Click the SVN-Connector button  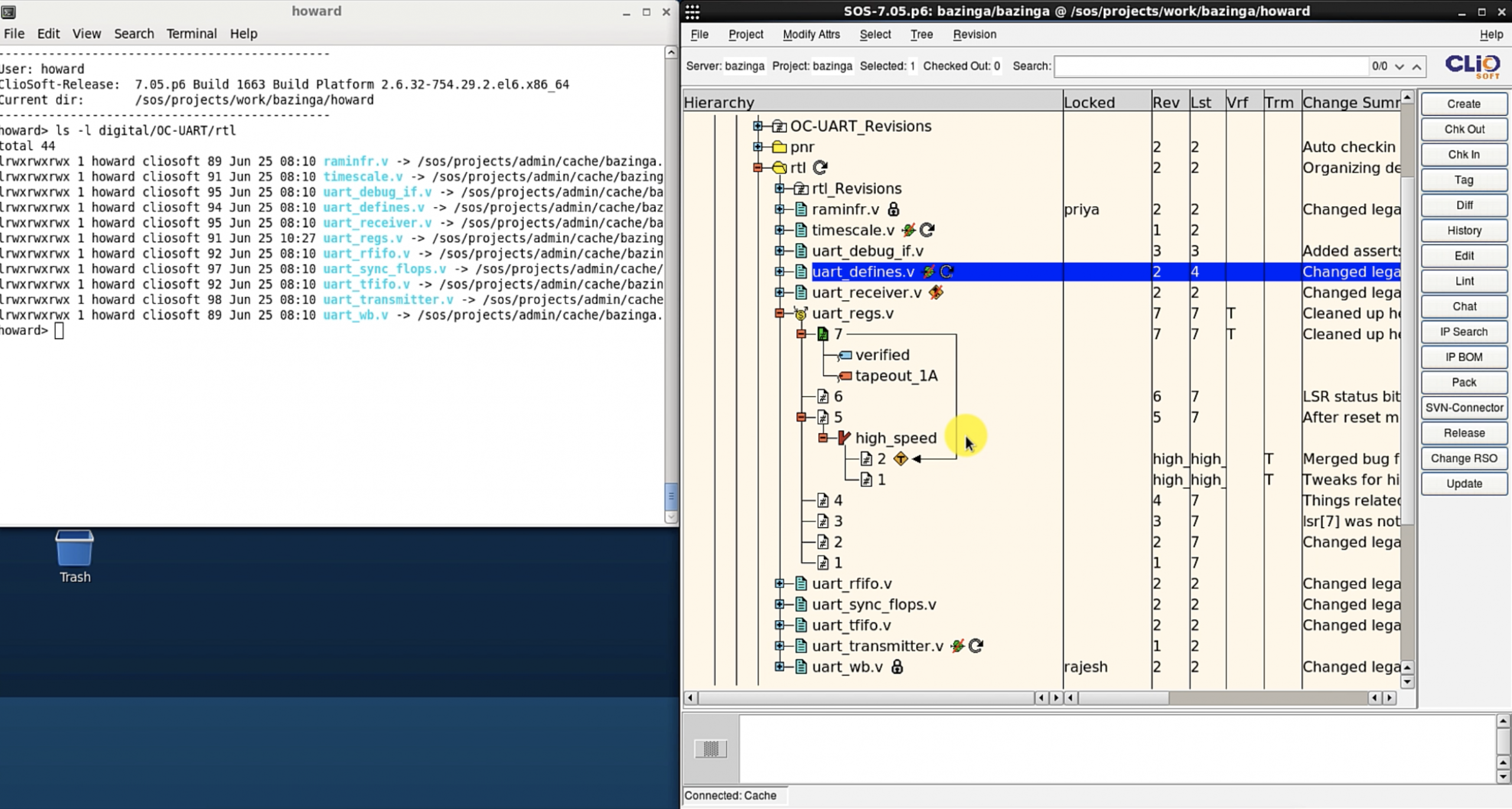[1464, 407]
